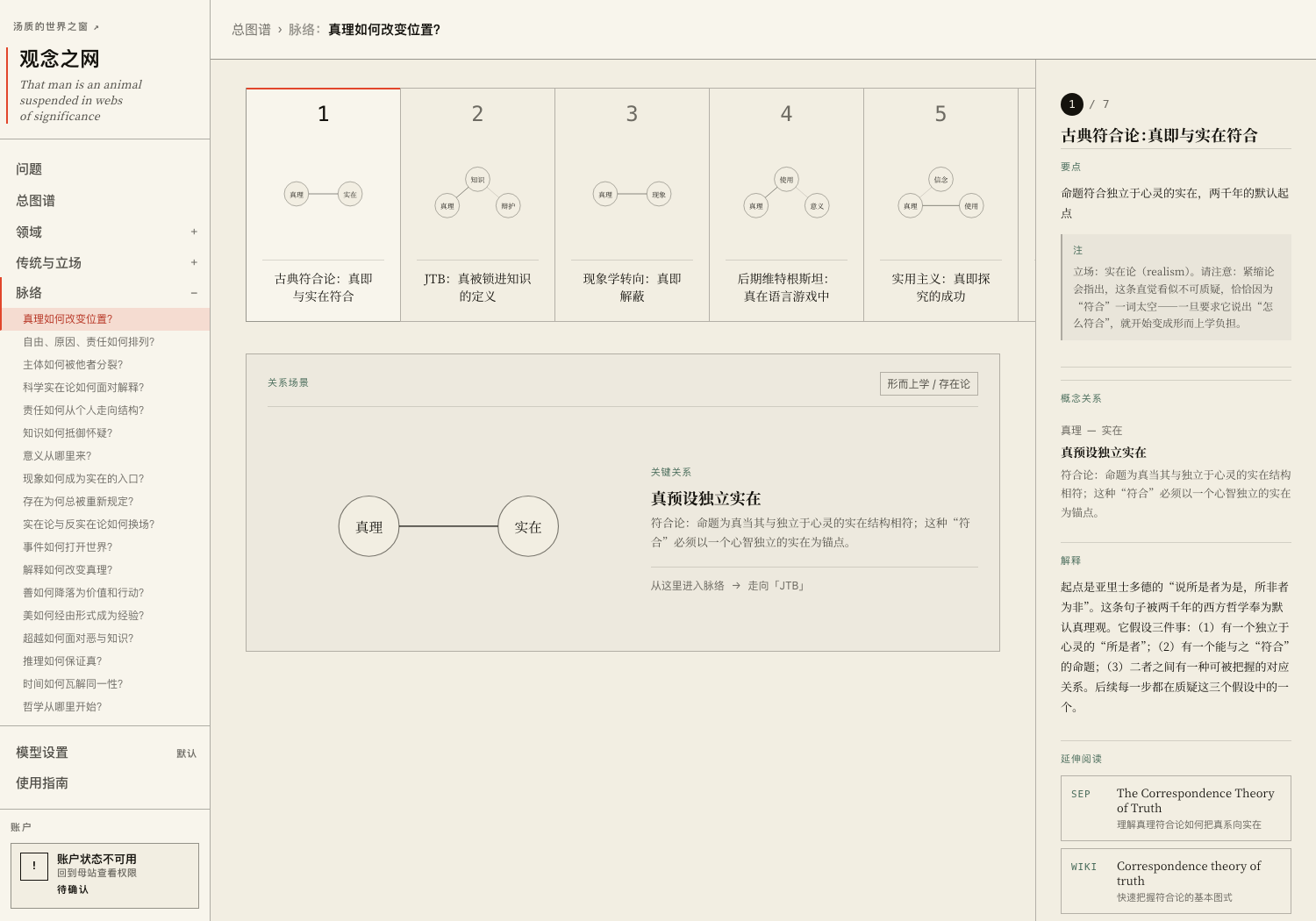Select step card 5 实用主义
Screen dimensions: 1316x921
[x=941, y=204]
